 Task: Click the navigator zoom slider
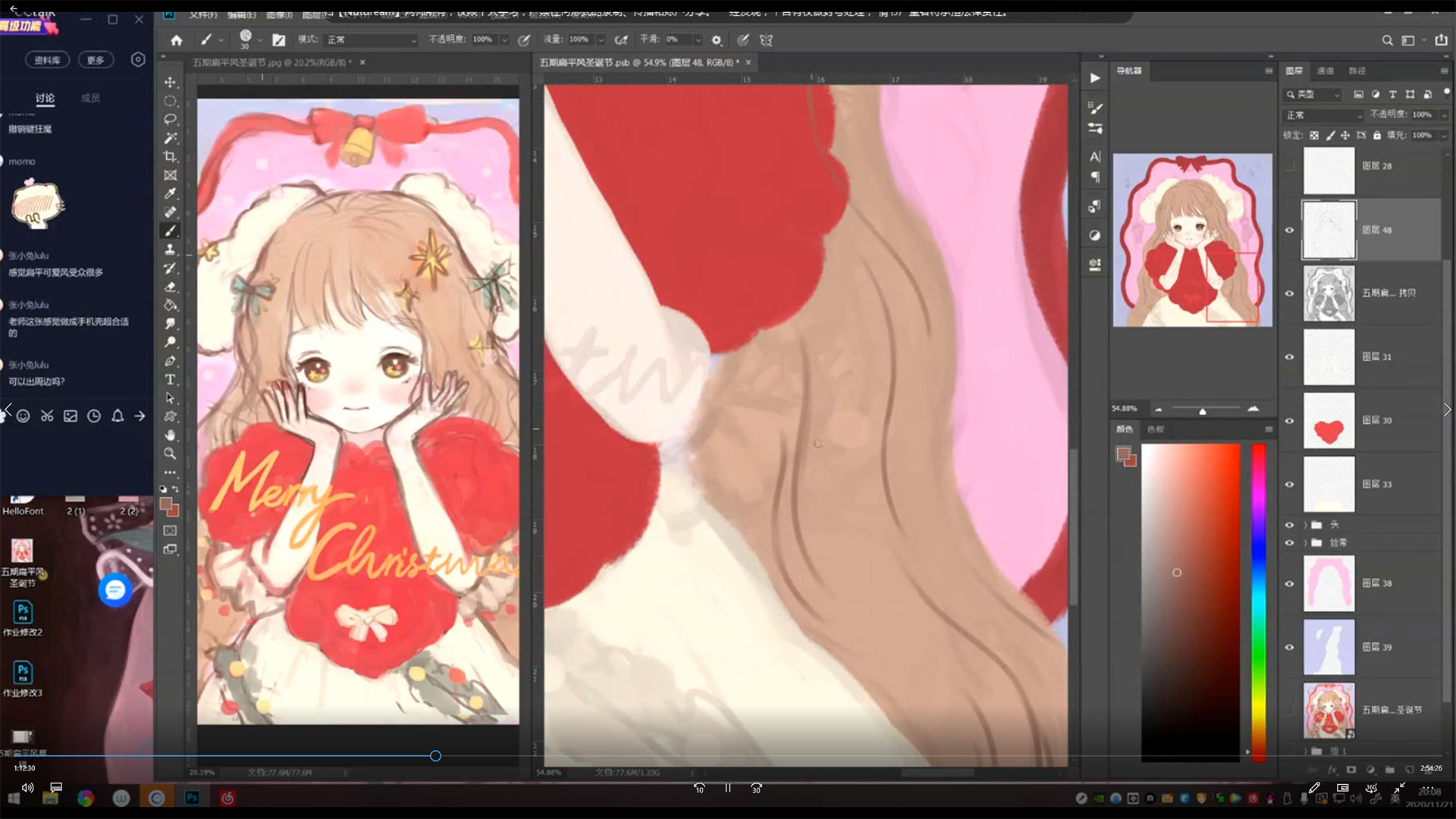click(1205, 409)
